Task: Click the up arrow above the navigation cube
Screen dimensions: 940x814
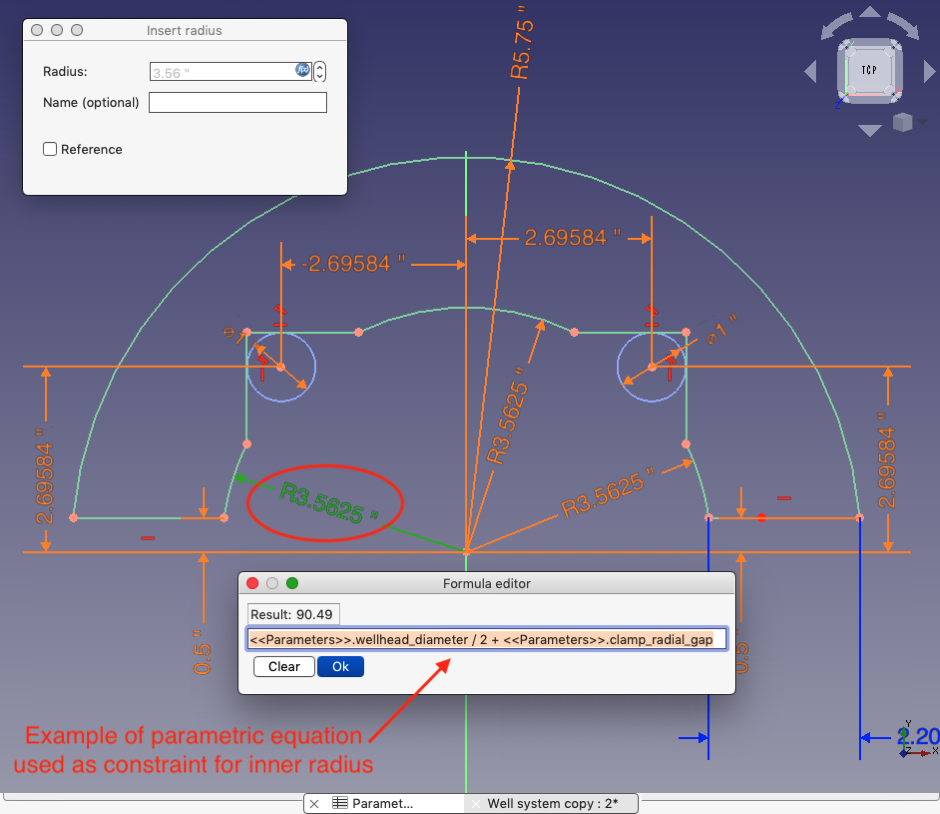Action: tap(869, 10)
